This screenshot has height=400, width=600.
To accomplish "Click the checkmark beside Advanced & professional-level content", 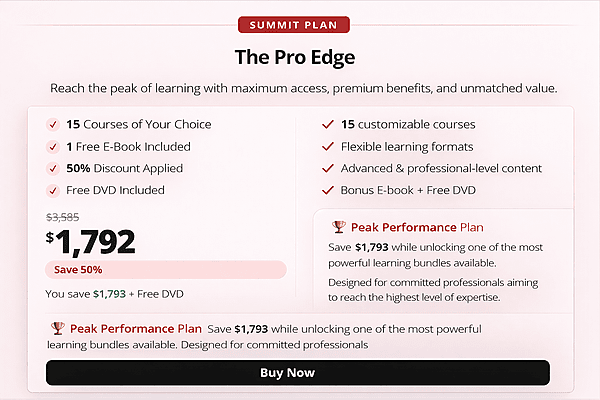I will (328, 168).
